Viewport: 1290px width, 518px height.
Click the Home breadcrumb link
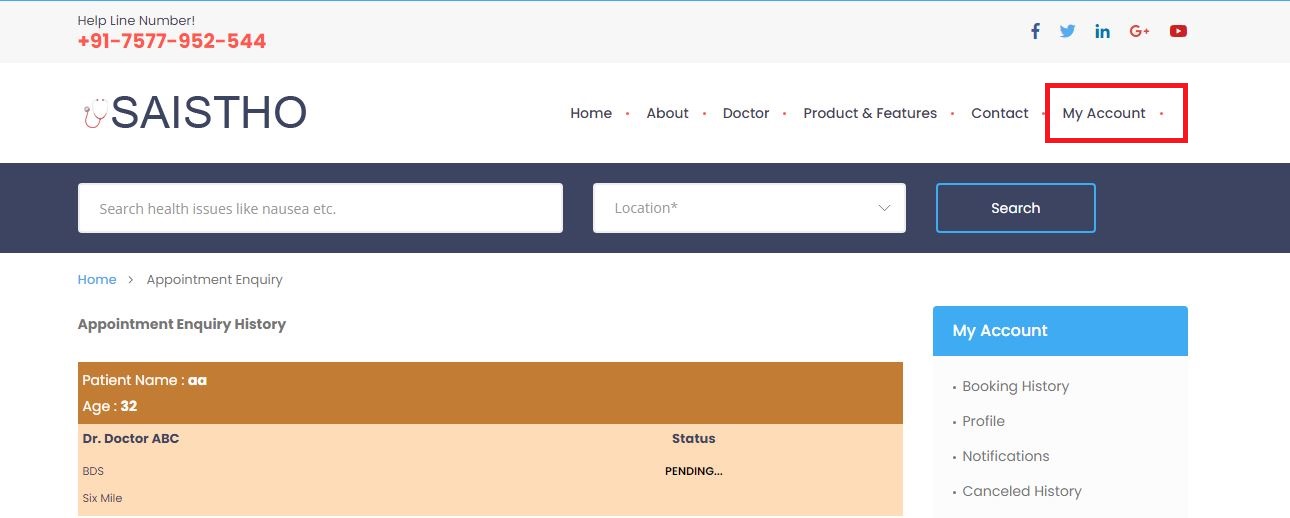click(97, 280)
